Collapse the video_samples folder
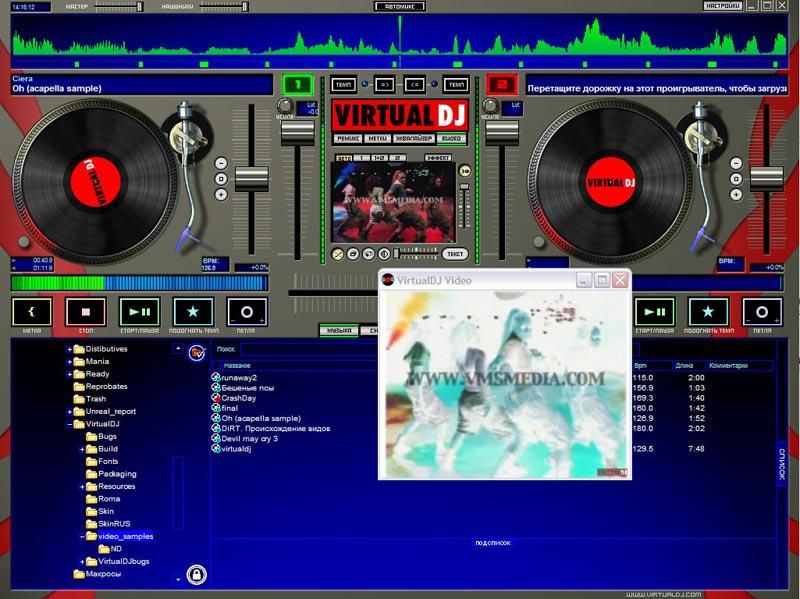 [82, 536]
